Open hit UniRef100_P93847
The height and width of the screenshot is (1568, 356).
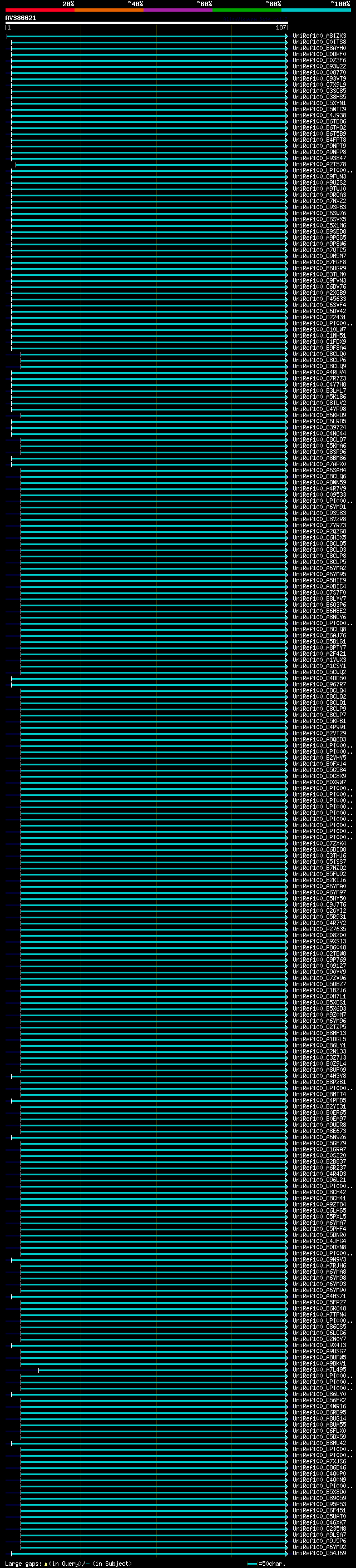point(319,159)
